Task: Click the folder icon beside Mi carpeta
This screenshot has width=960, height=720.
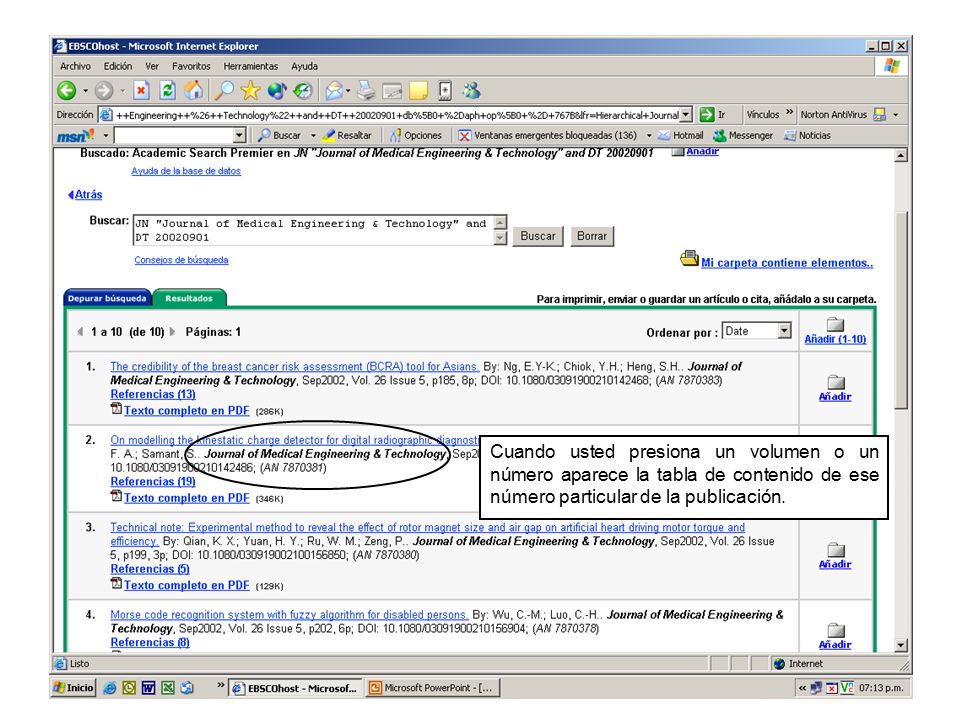Action: pos(689,258)
